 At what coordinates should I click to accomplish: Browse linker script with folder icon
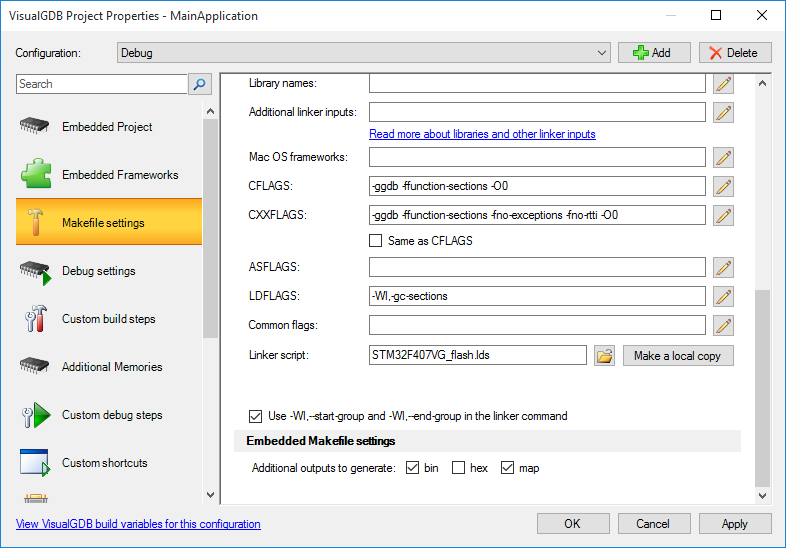tap(605, 355)
